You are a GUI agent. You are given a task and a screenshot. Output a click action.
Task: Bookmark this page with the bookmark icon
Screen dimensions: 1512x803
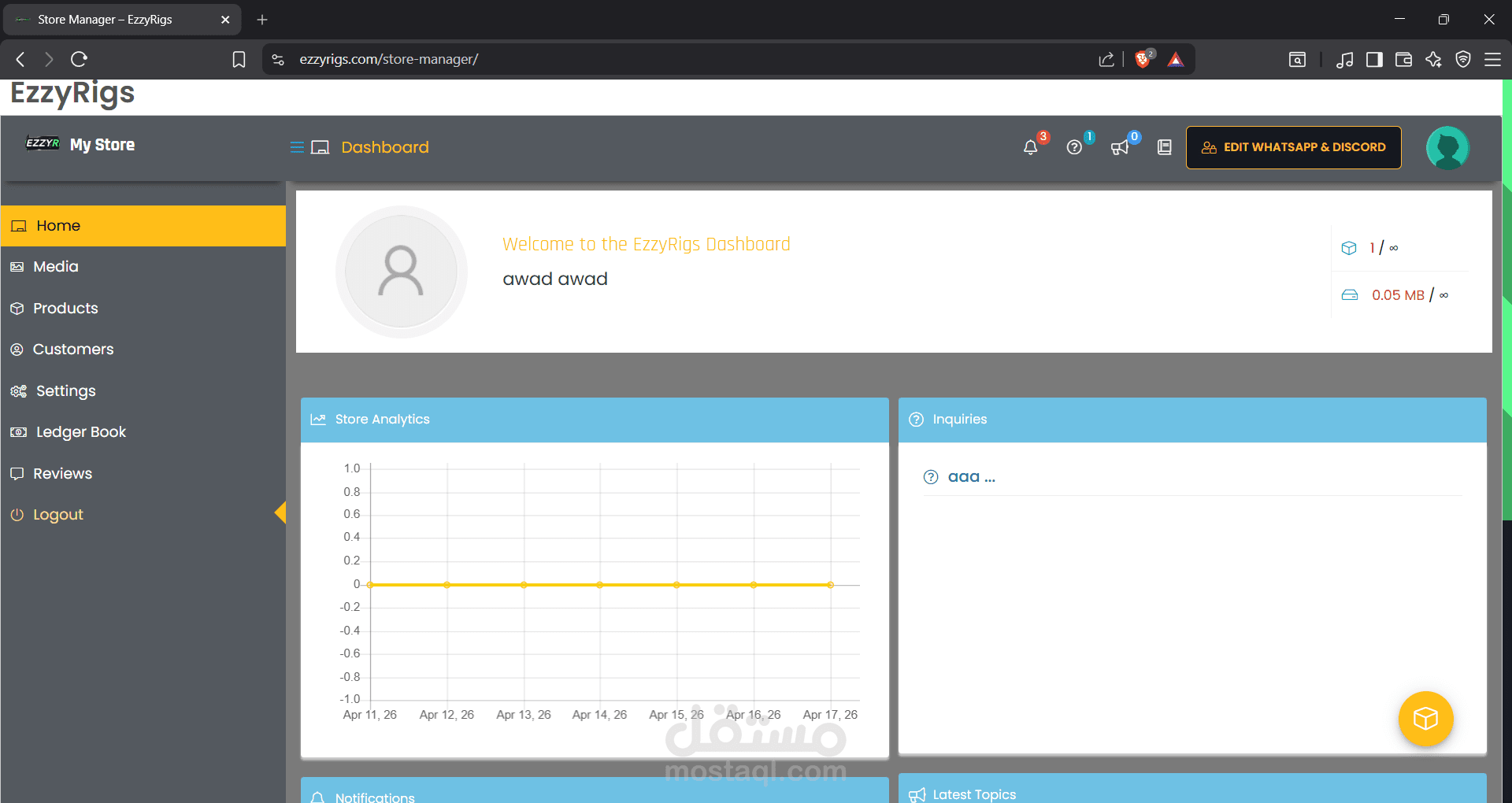(239, 59)
